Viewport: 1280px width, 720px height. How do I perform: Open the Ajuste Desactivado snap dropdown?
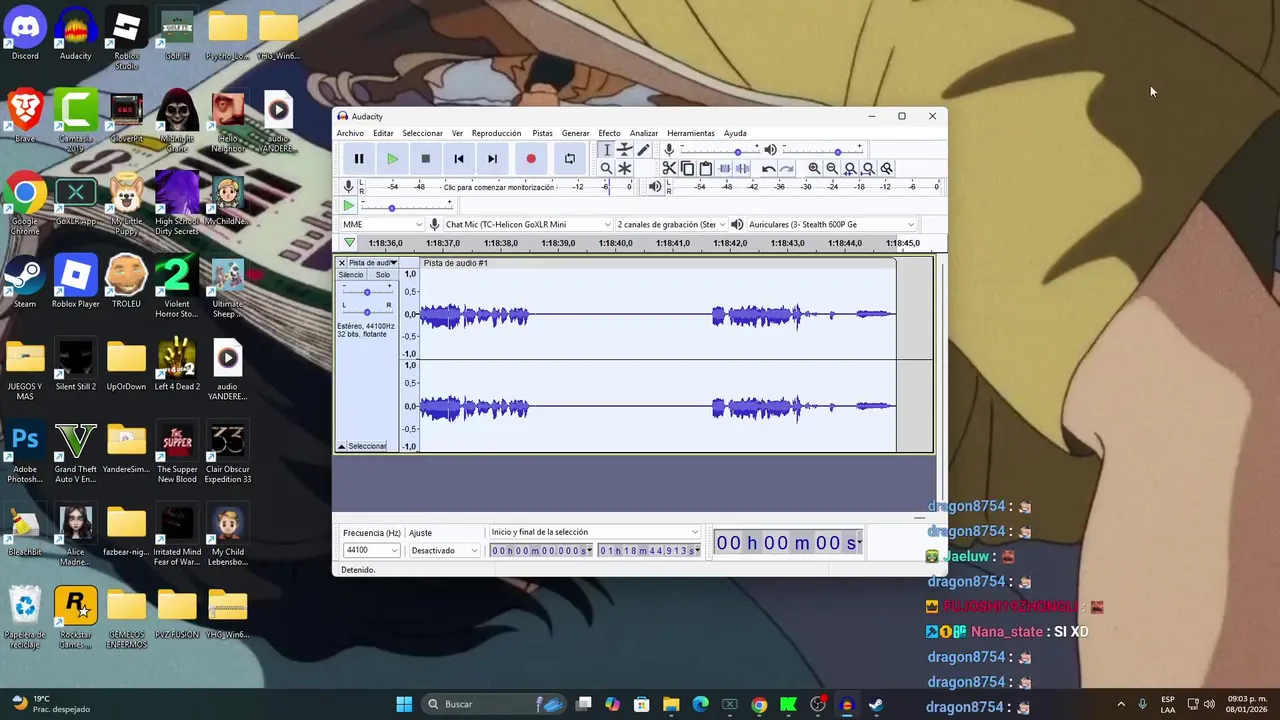(445, 550)
